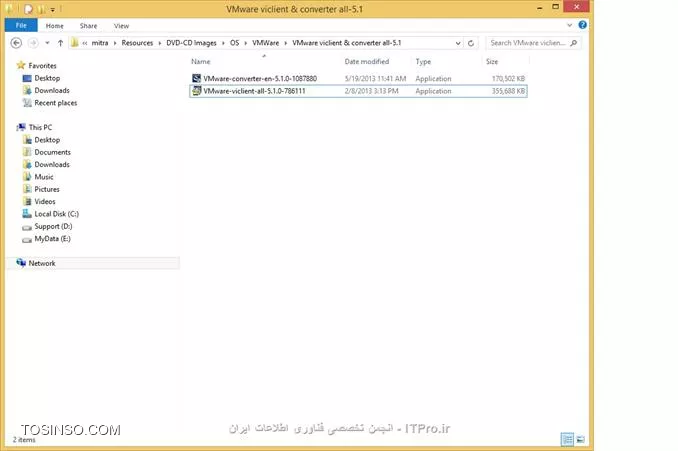
Task: Open the MyData (E:) drive
Action: point(52,239)
